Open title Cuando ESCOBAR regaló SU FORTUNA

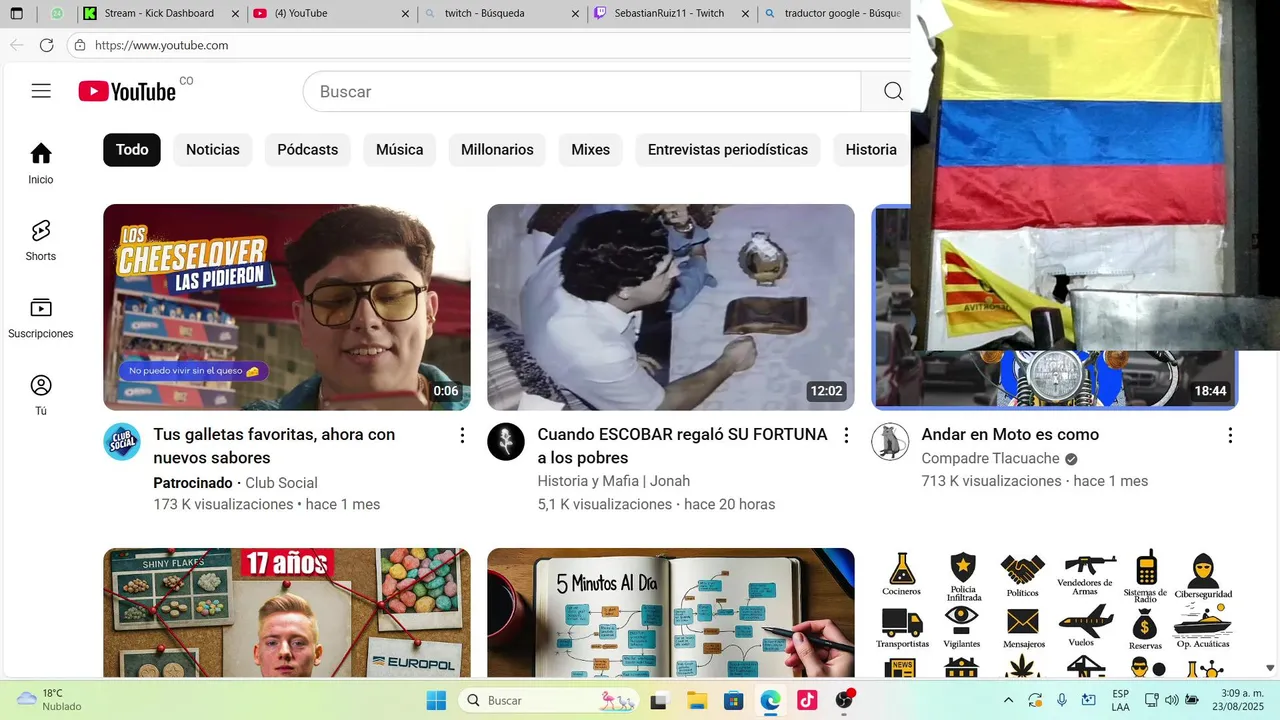[x=682, y=446]
